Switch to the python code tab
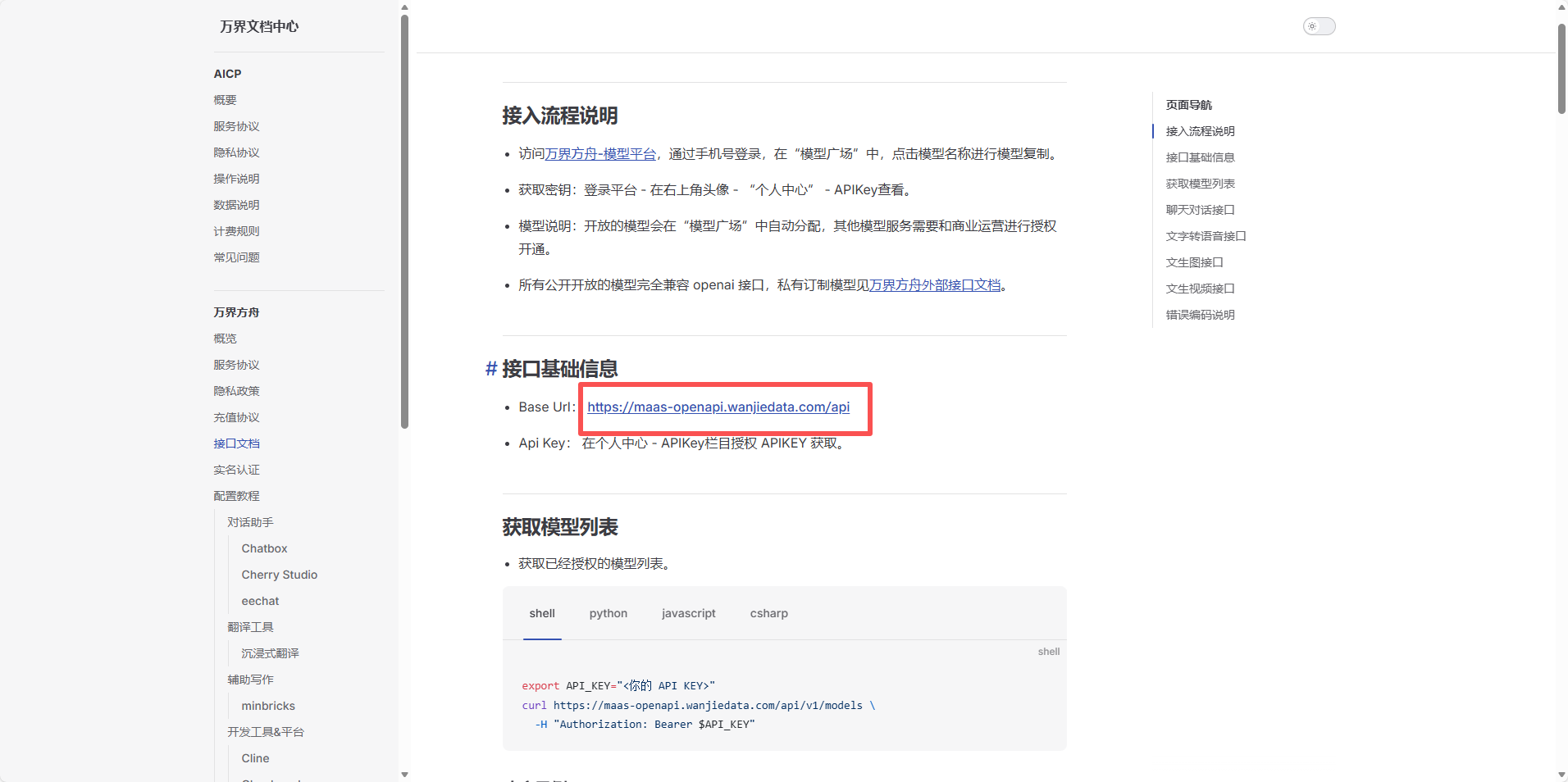 [607, 613]
